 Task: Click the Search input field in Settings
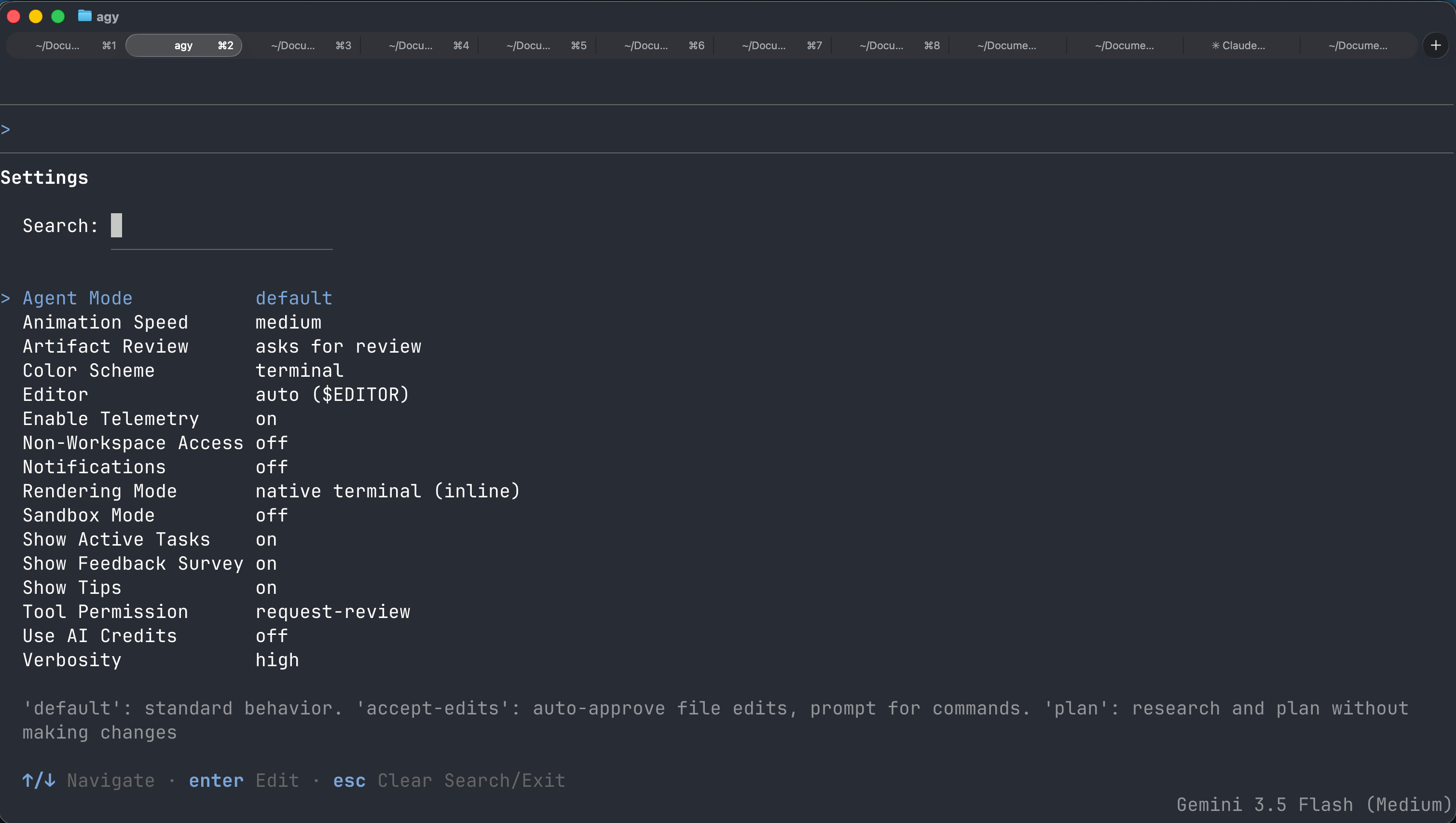(221, 226)
